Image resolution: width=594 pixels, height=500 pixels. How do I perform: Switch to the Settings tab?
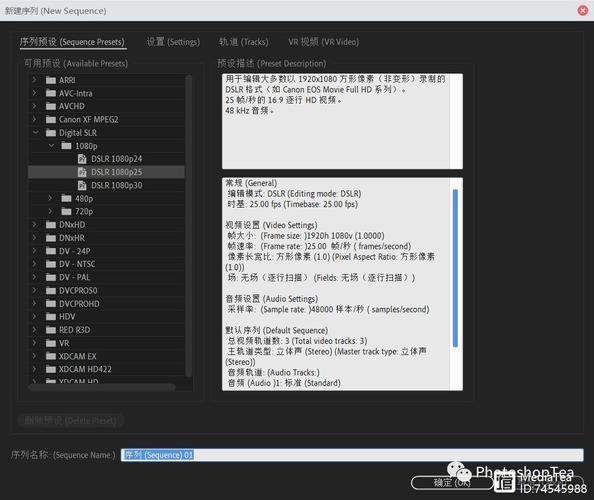(x=173, y=42)
